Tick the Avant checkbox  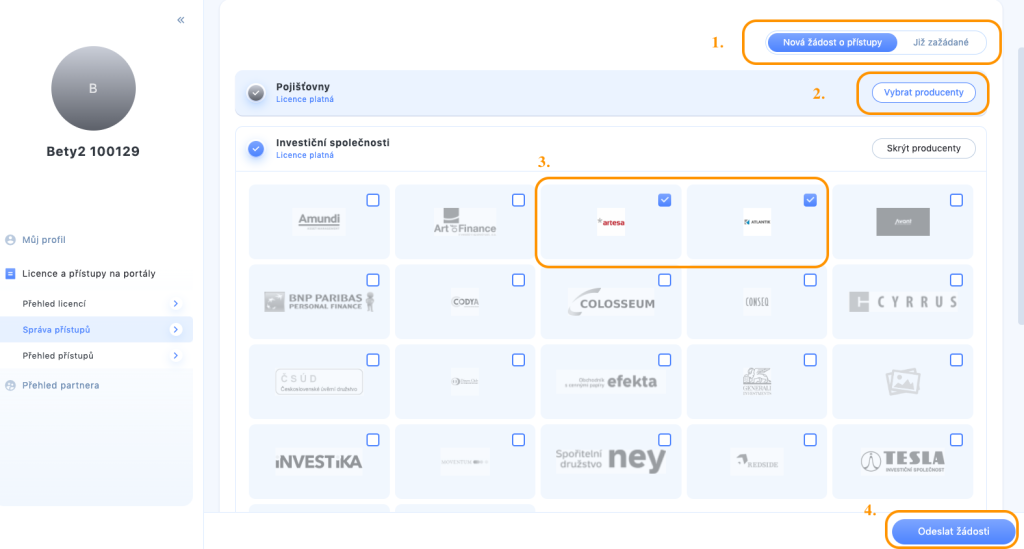coord(956,200)
